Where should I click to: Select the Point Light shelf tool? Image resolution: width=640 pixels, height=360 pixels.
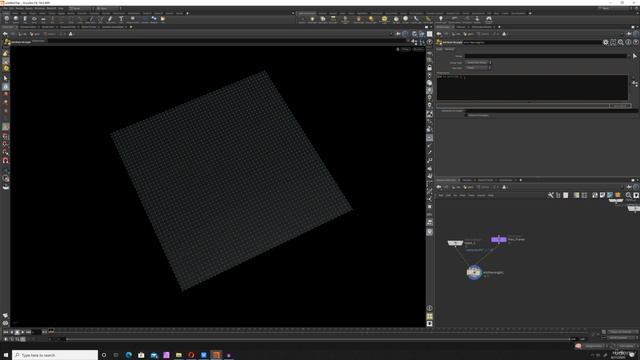312,19
